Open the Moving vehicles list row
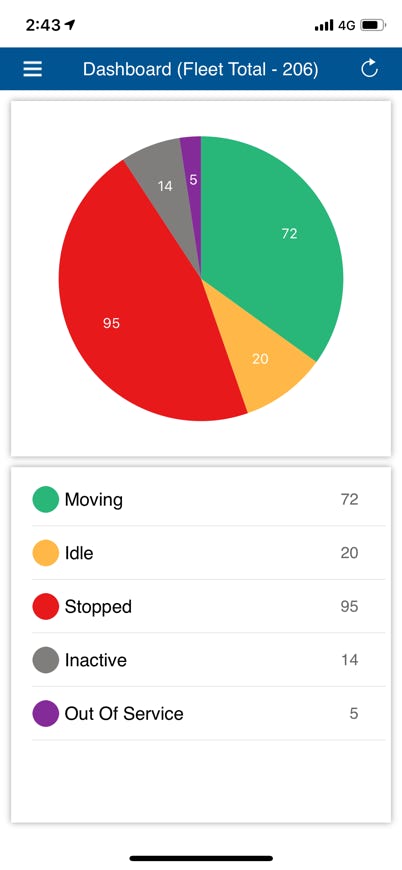Image resolution: width=402 pixels, height=870 pixels. [x=208, y=499]
